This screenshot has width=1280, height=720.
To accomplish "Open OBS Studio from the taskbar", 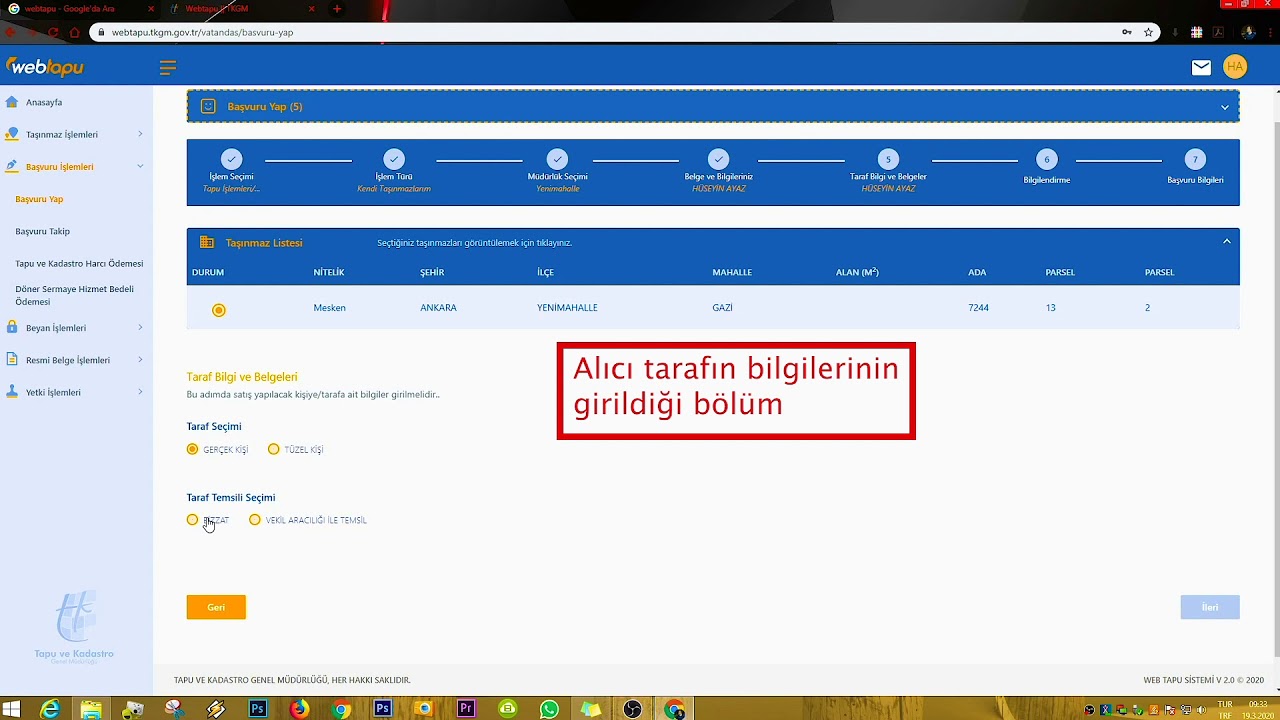I will click(x=632, y=709).
